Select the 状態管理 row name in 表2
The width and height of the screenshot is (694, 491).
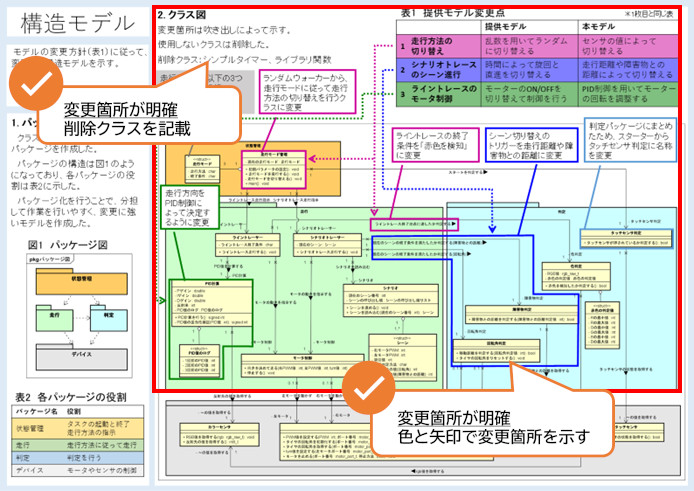(x=30, y=428)
